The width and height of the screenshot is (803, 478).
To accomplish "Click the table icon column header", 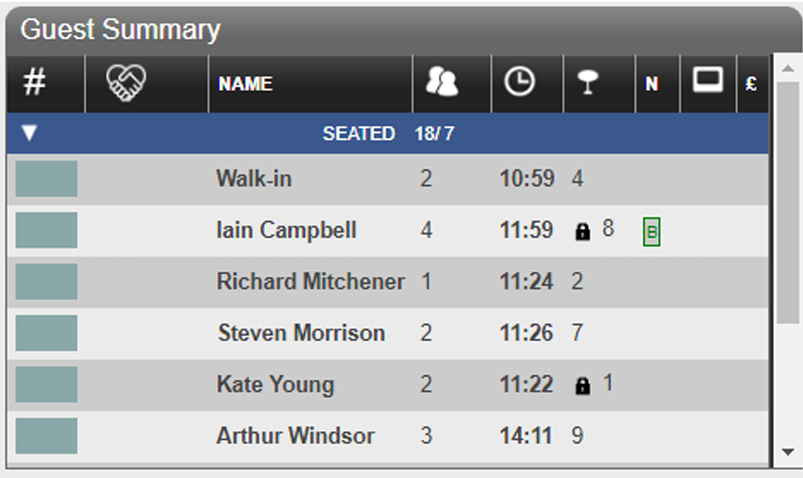I will coord(587,84).
